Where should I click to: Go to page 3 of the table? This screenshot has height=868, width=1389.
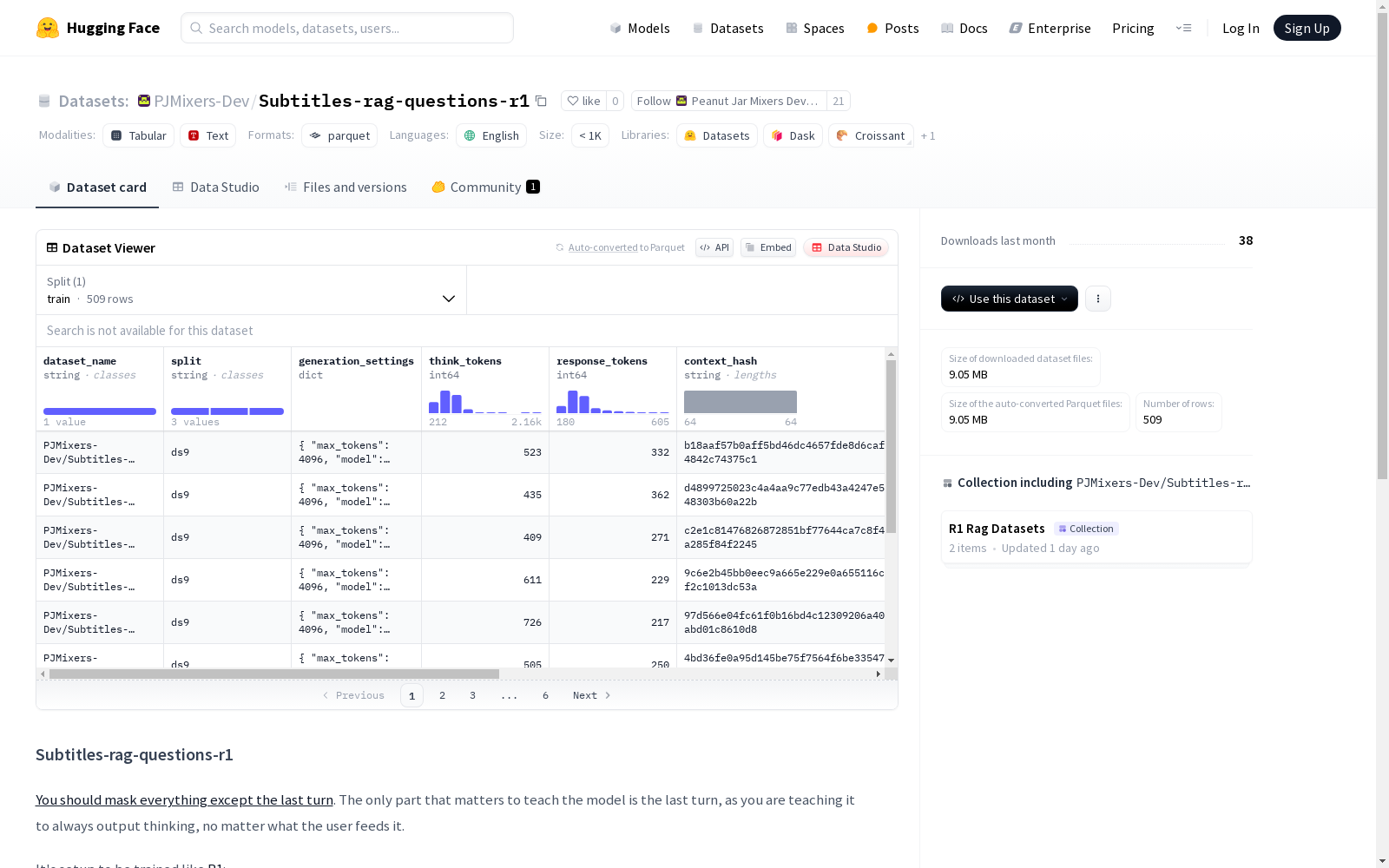coord(473,695)
